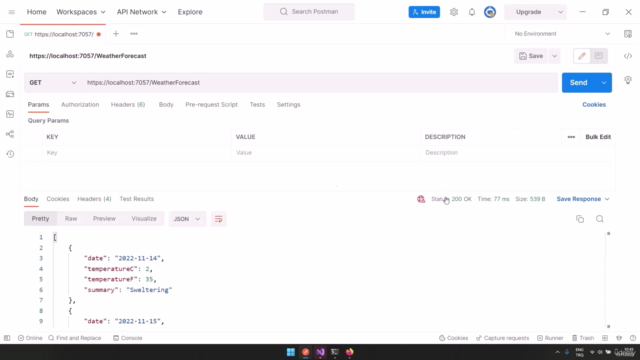
Task: Copy the response body
Action: (580, 219)
